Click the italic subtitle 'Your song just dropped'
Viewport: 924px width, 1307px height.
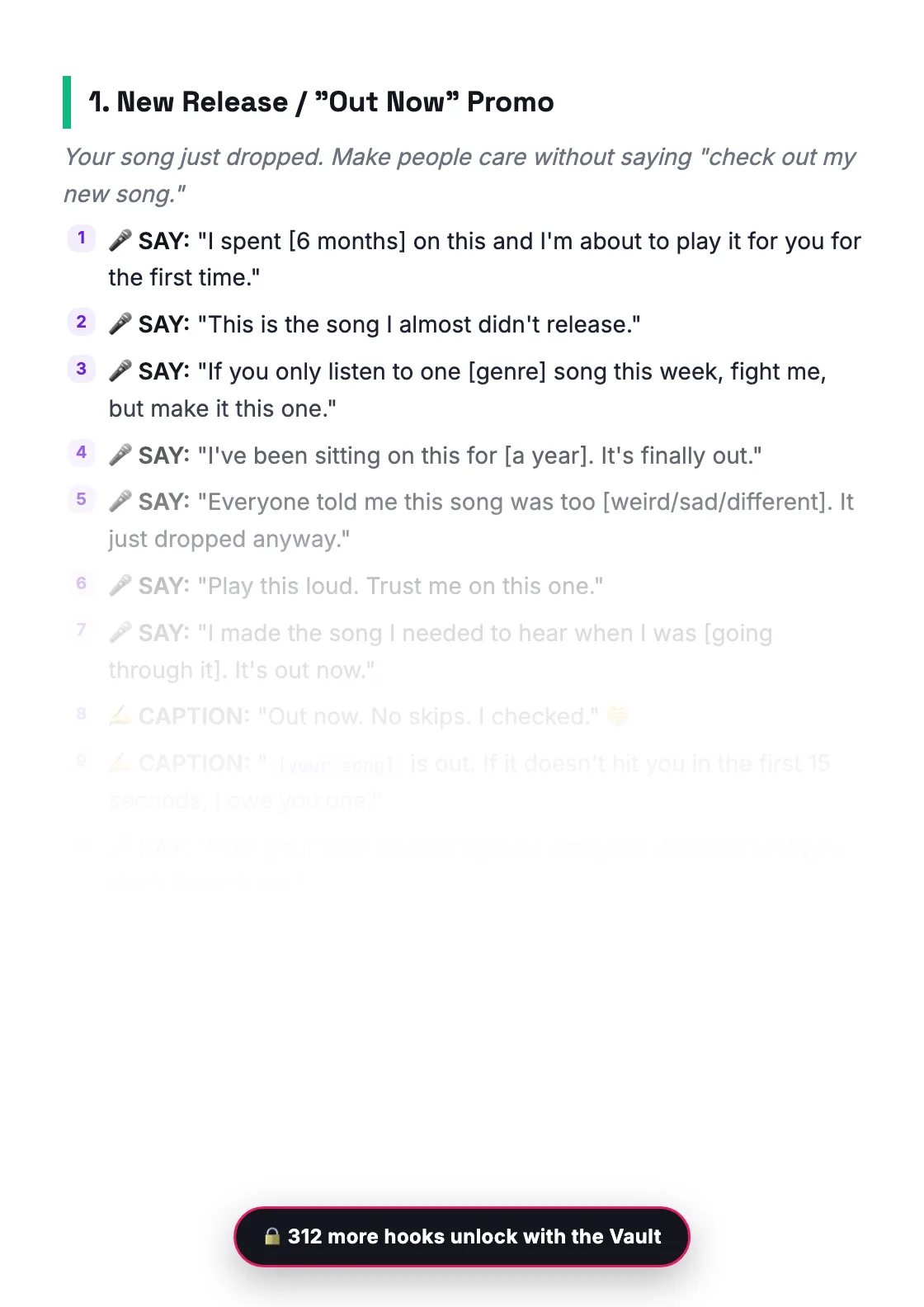point(460,175)
